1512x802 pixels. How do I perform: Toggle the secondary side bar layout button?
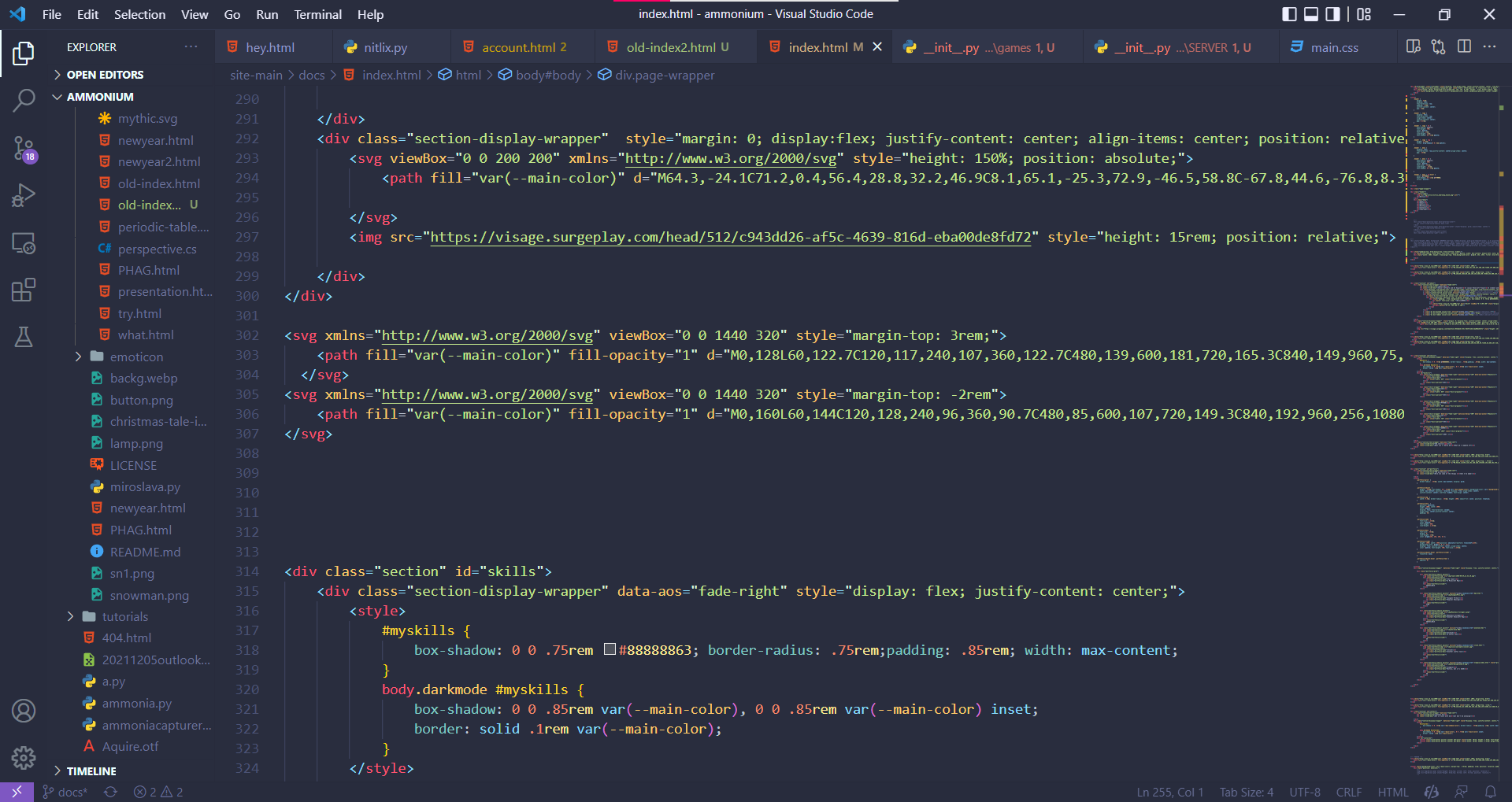pyautogui.click(x=1332, y=14)
